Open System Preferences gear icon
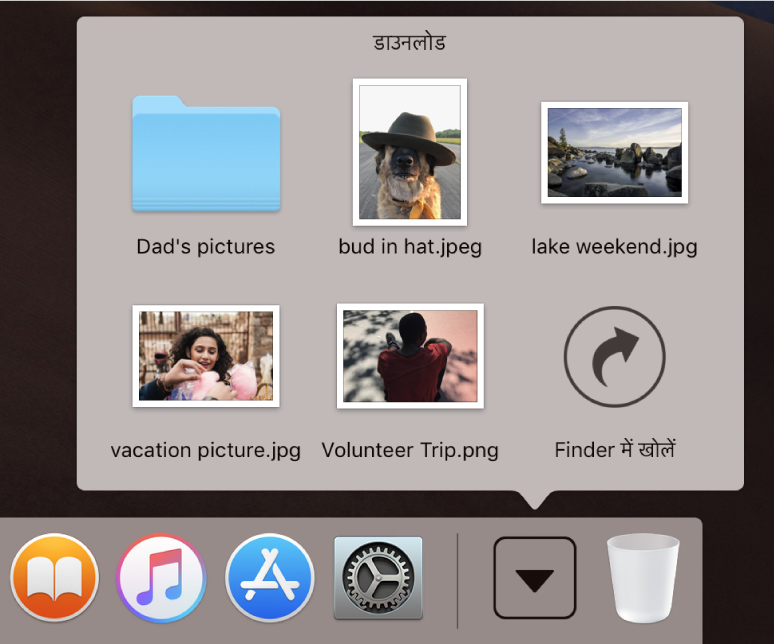The height and width of the screenshot is (644, 774). pos(378,578)
